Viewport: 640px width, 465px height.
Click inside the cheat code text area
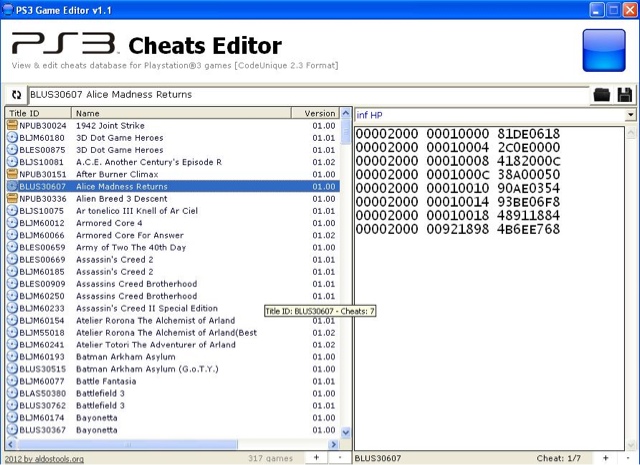click(x=490, y=288)
